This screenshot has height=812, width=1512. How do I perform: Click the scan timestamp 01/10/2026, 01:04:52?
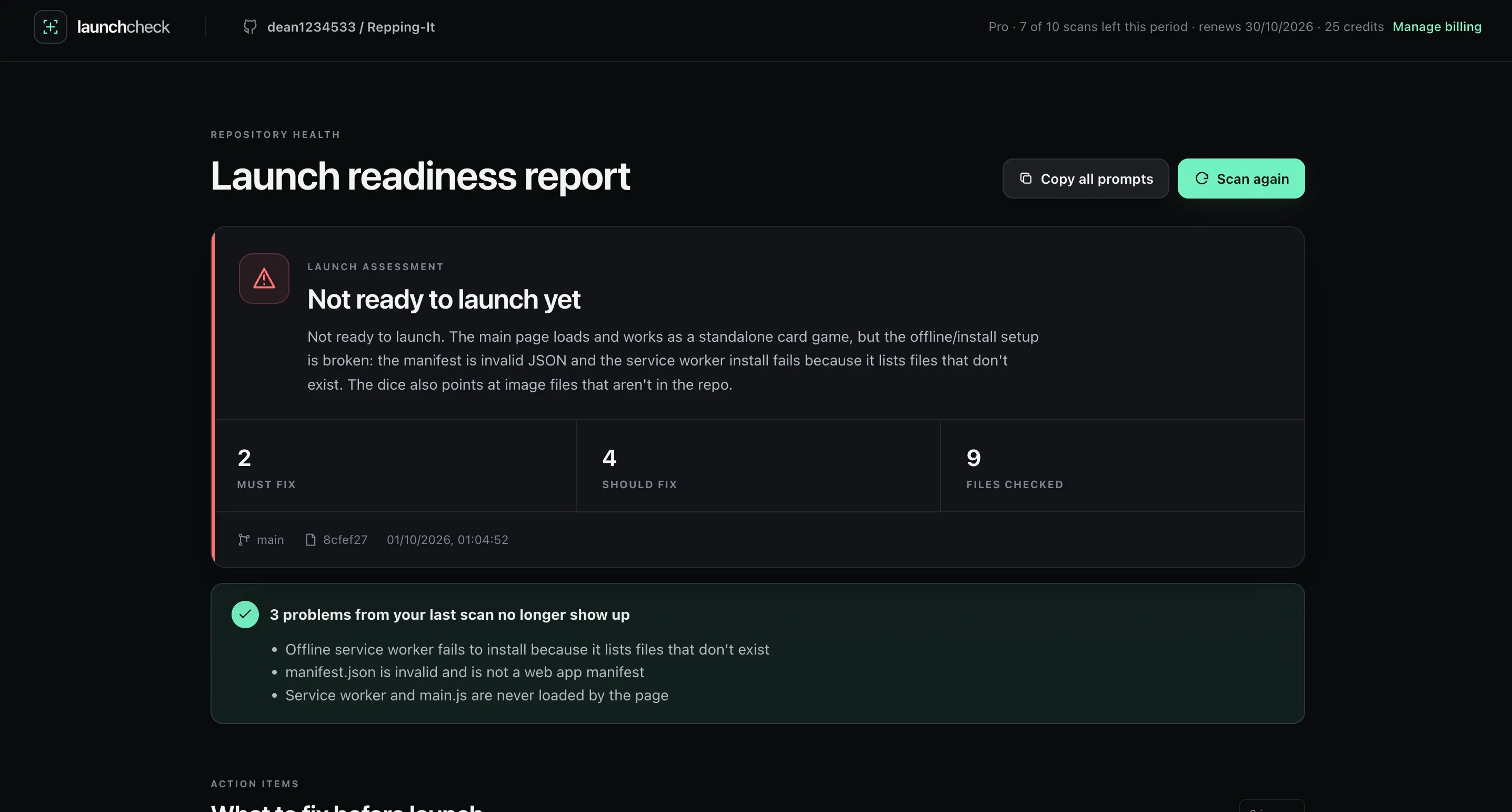[x=447, y=540]
